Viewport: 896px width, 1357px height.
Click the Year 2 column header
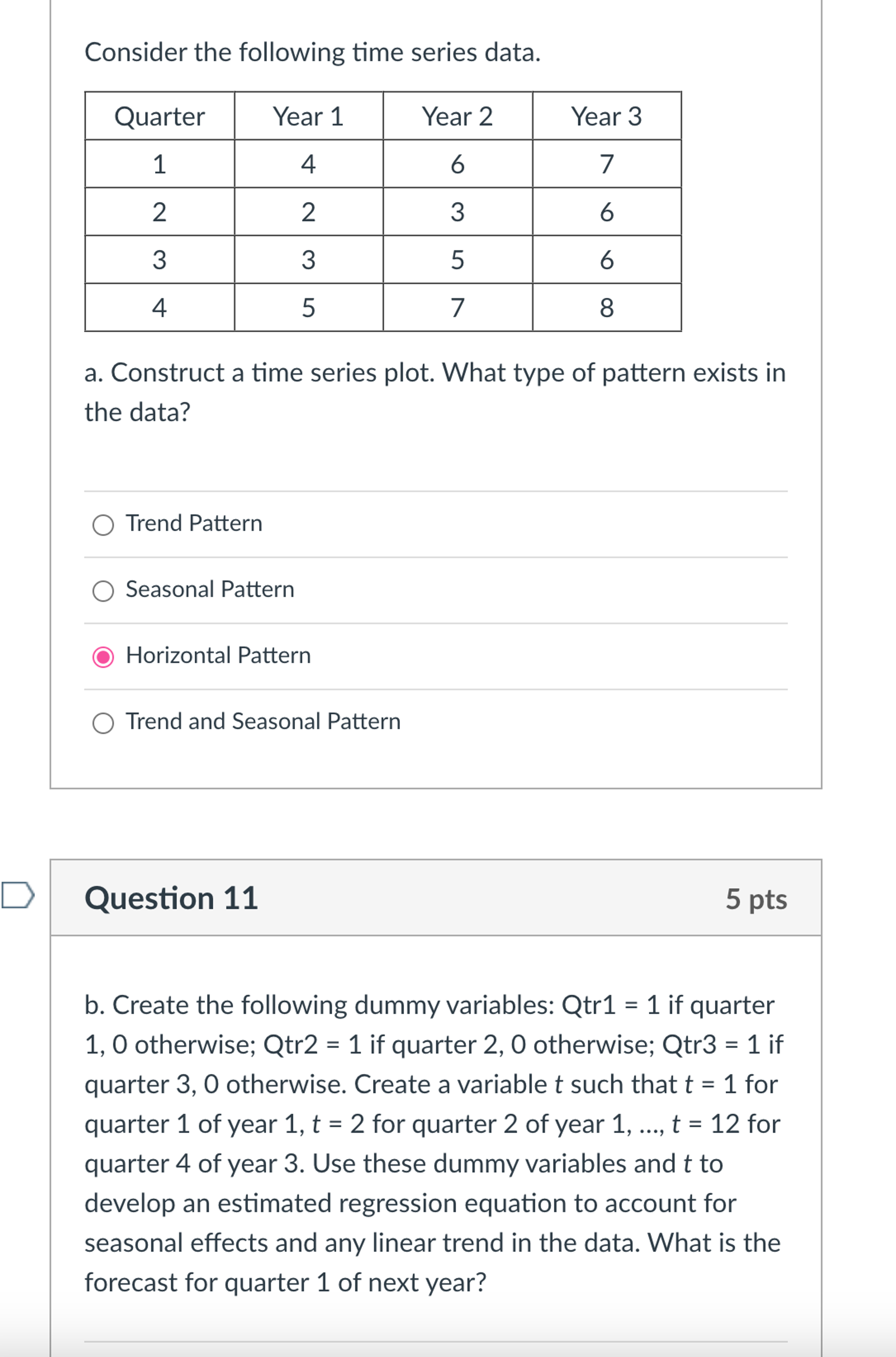click(x=458, y=116)
